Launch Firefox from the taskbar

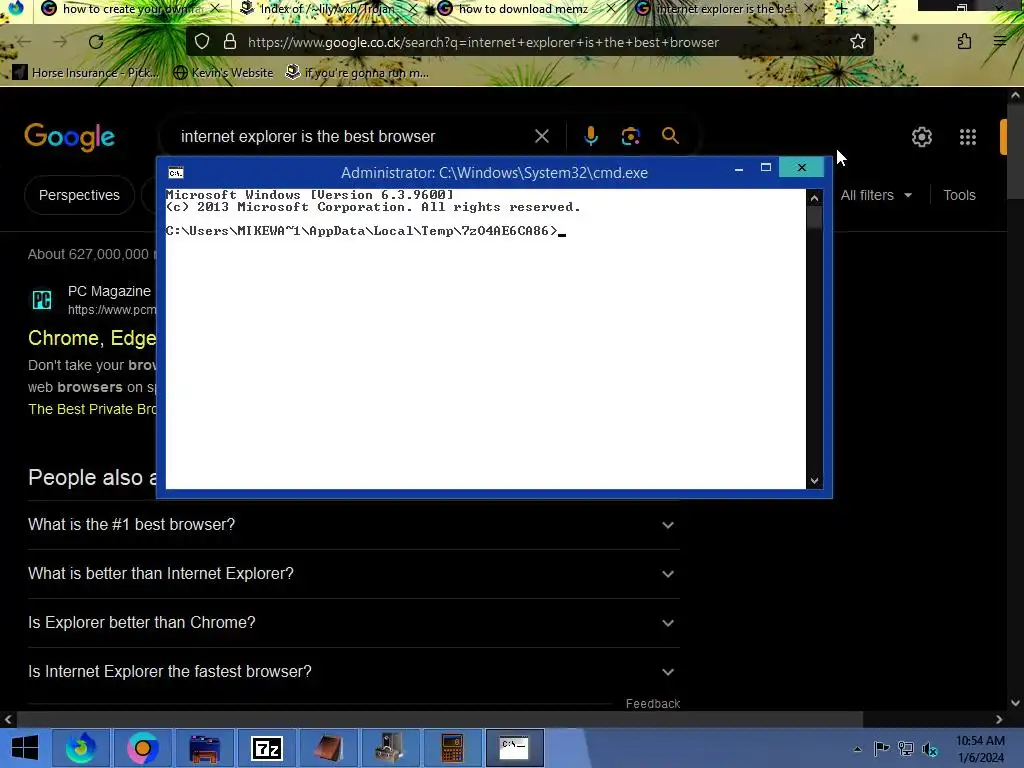pyautogui.click(x=81, y=748)
